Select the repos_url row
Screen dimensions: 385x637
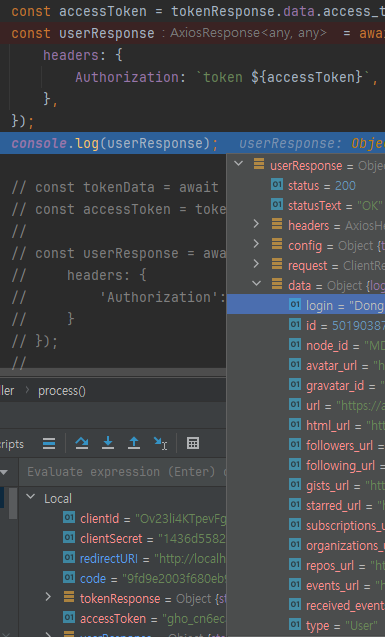click(306, 565)
